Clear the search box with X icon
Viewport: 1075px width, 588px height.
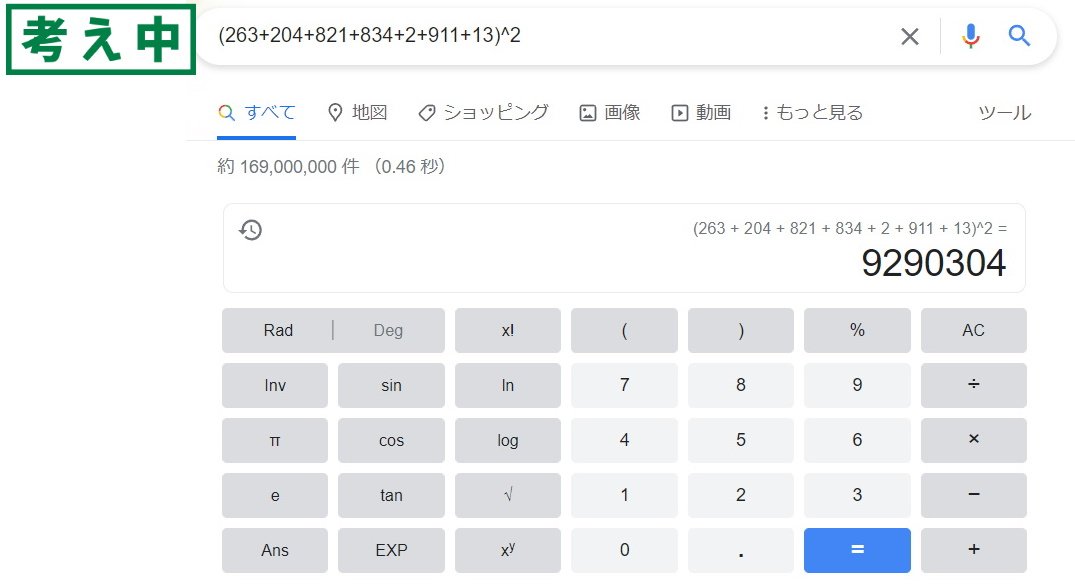909,36
